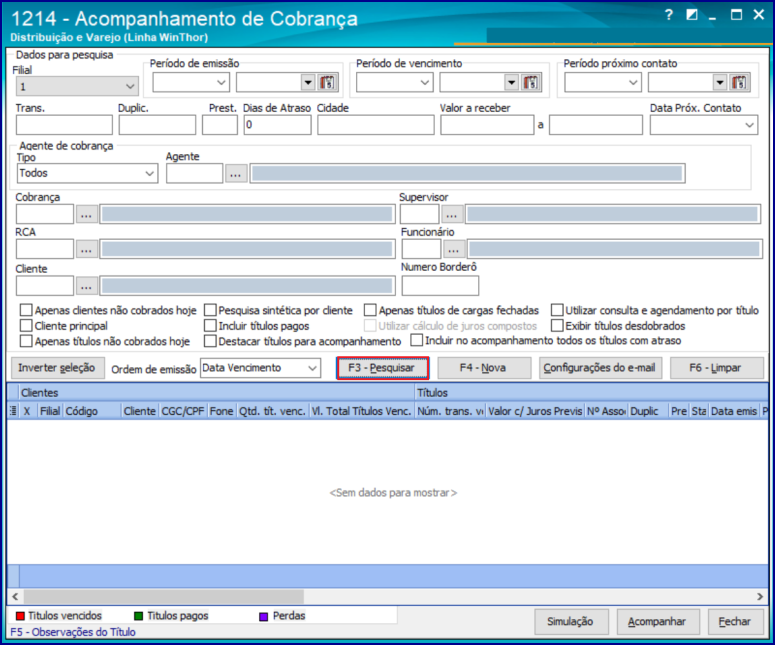The height and width of the screenshot is (645, 775).
Task: Click the Duplic column header
Action: 648,411
